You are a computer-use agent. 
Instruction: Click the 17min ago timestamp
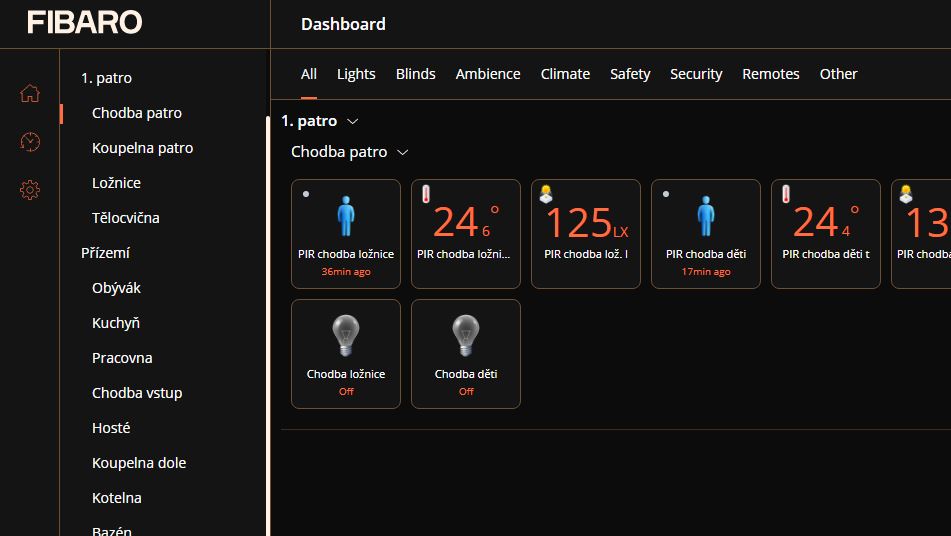point(705,272)
